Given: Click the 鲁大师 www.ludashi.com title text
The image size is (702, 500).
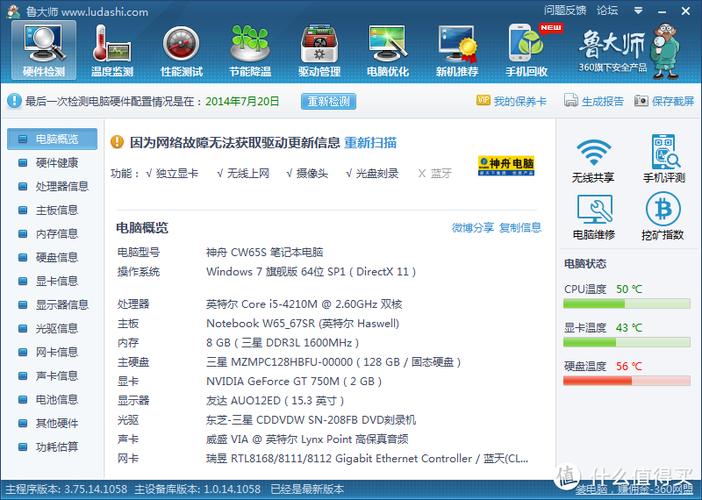Looking at the screenshot, I should pos(87,12).
